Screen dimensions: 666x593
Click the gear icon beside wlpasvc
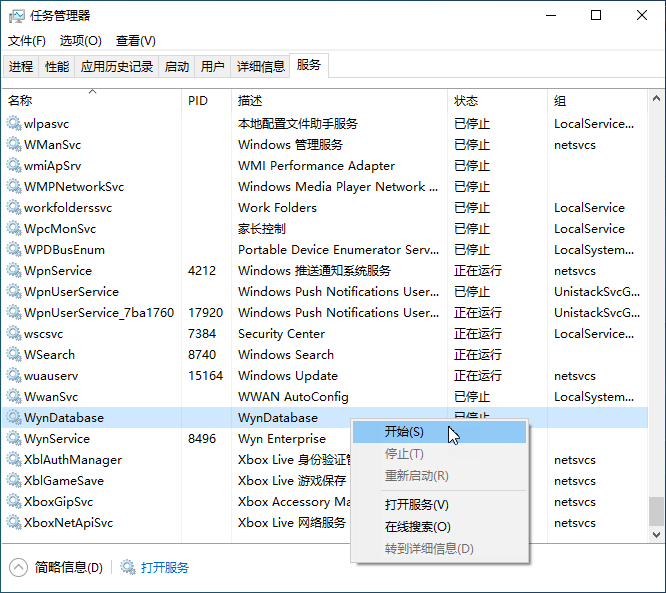tap(14, 124)
